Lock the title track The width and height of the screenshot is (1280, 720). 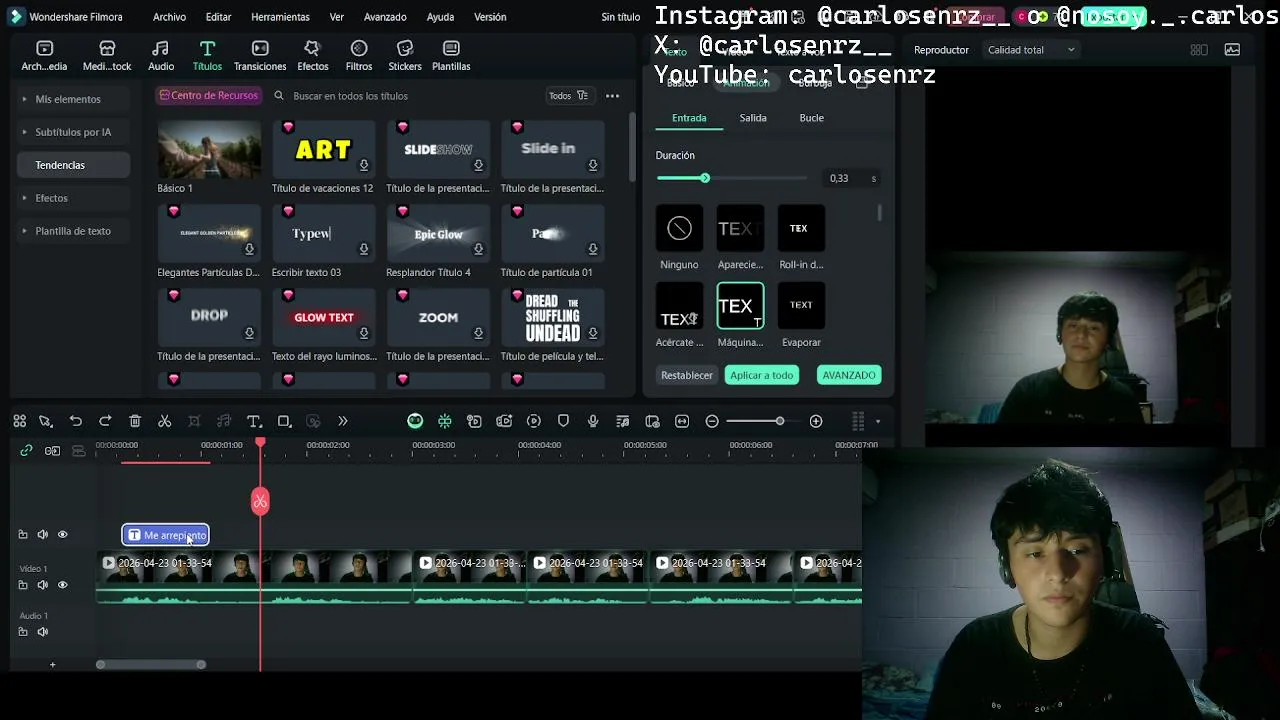coord(23,535)
